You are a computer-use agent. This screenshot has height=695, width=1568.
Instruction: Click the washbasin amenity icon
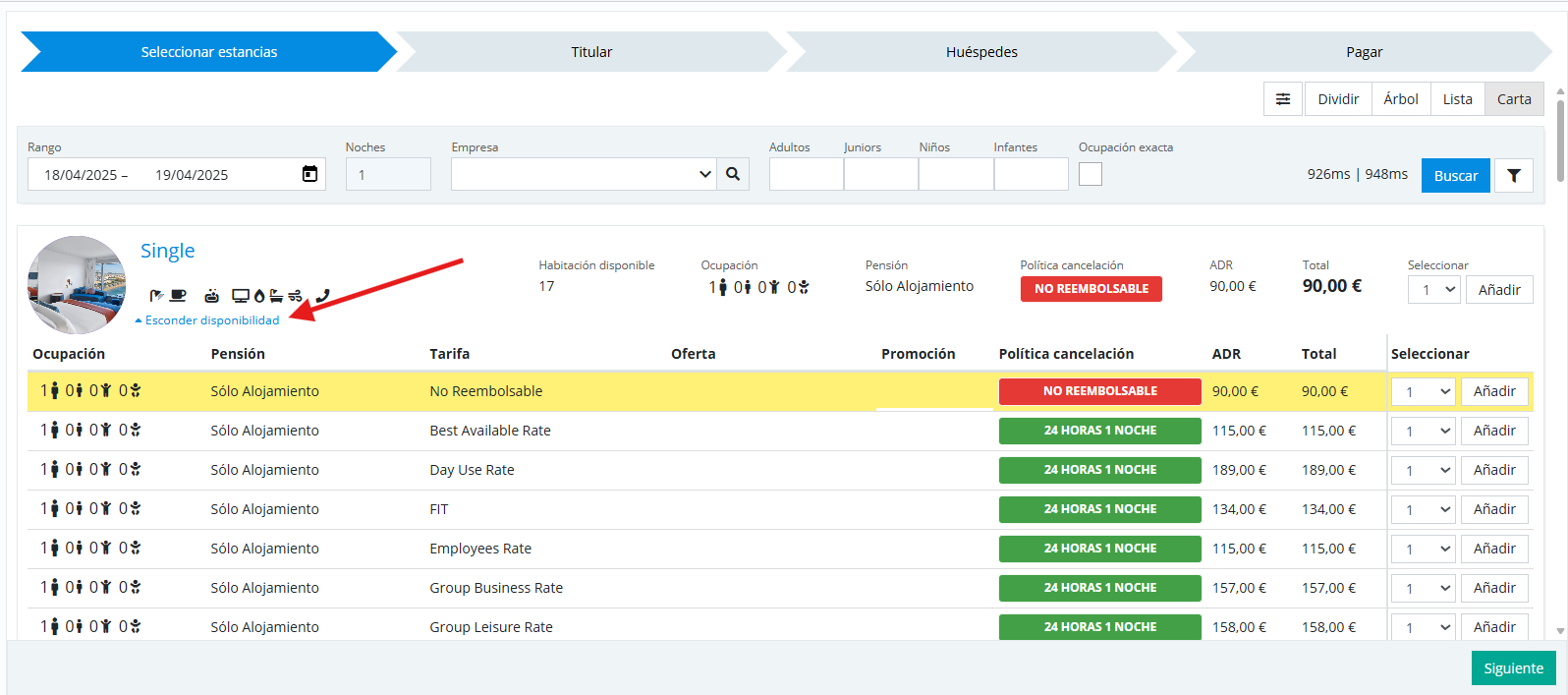click(211, 295)
